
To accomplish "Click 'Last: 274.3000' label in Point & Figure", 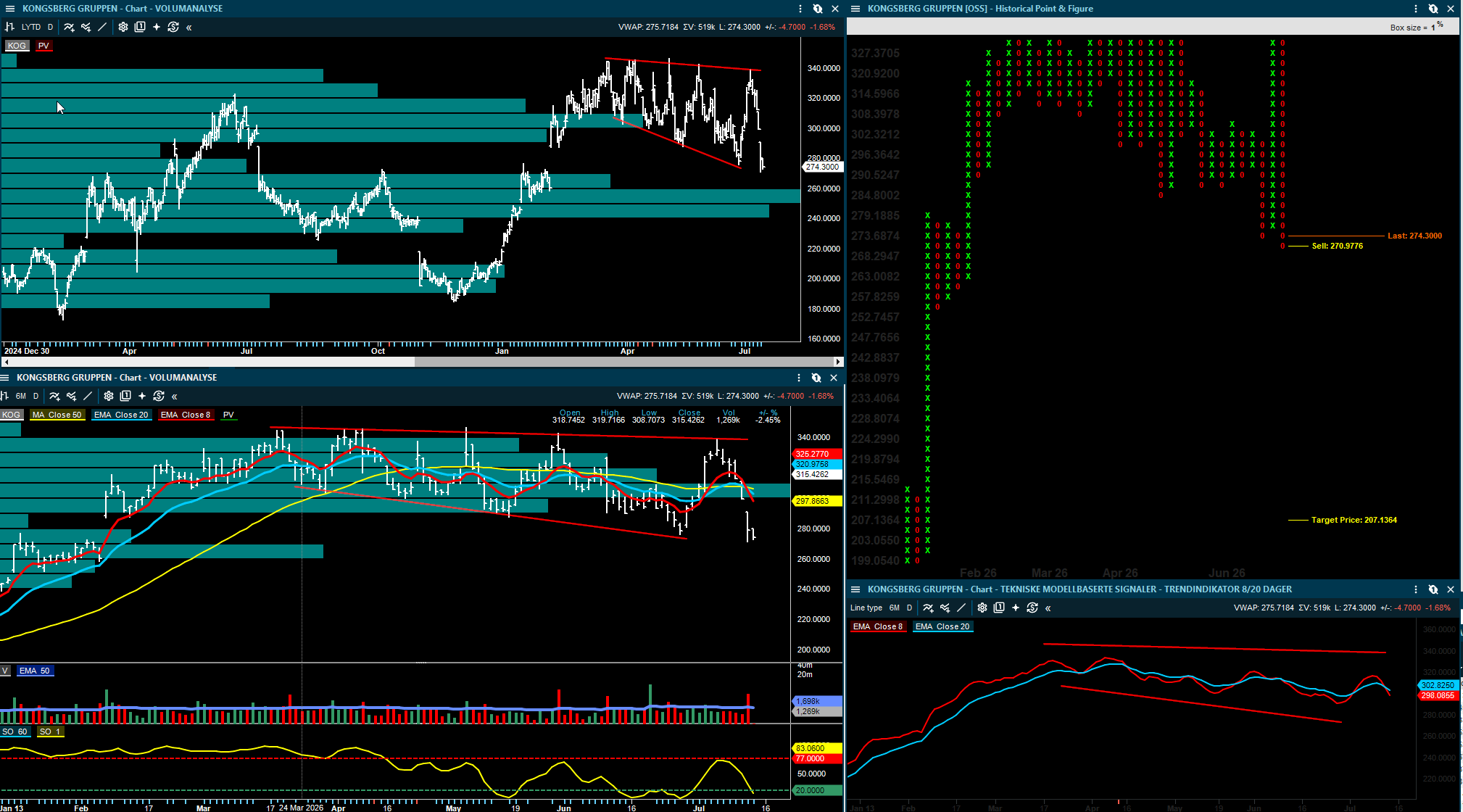I will (x=1415, y=236).
